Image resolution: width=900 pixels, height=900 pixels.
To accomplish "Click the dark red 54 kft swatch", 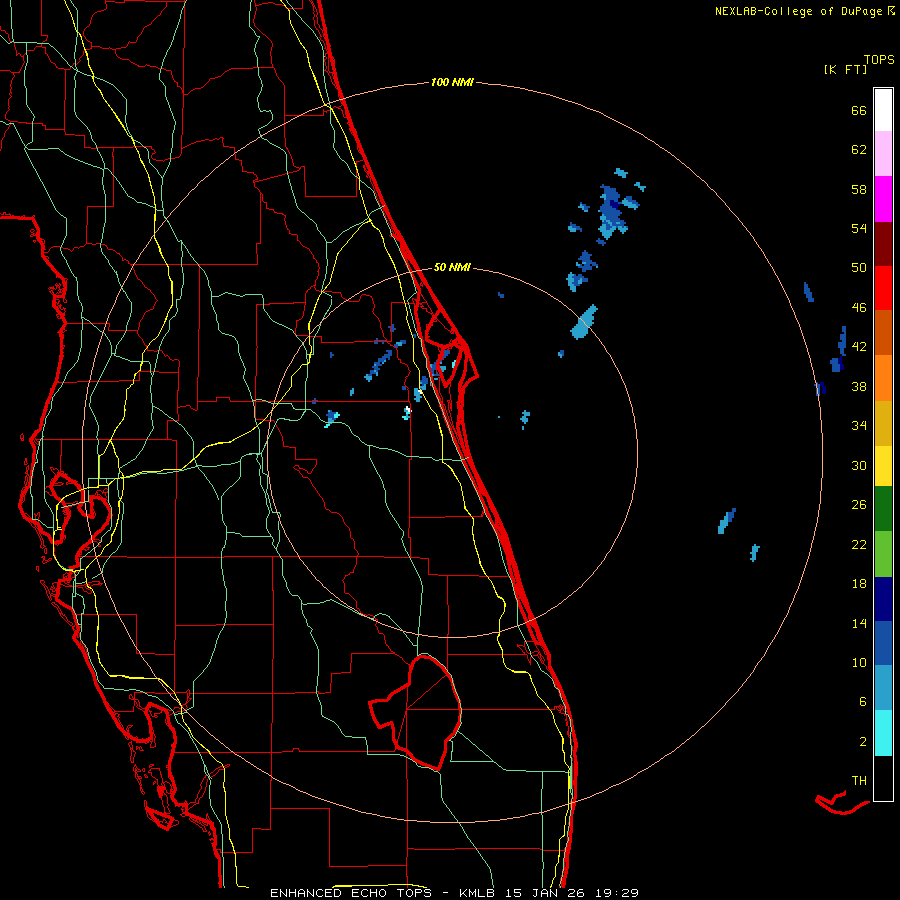I will tap(883, 244).
